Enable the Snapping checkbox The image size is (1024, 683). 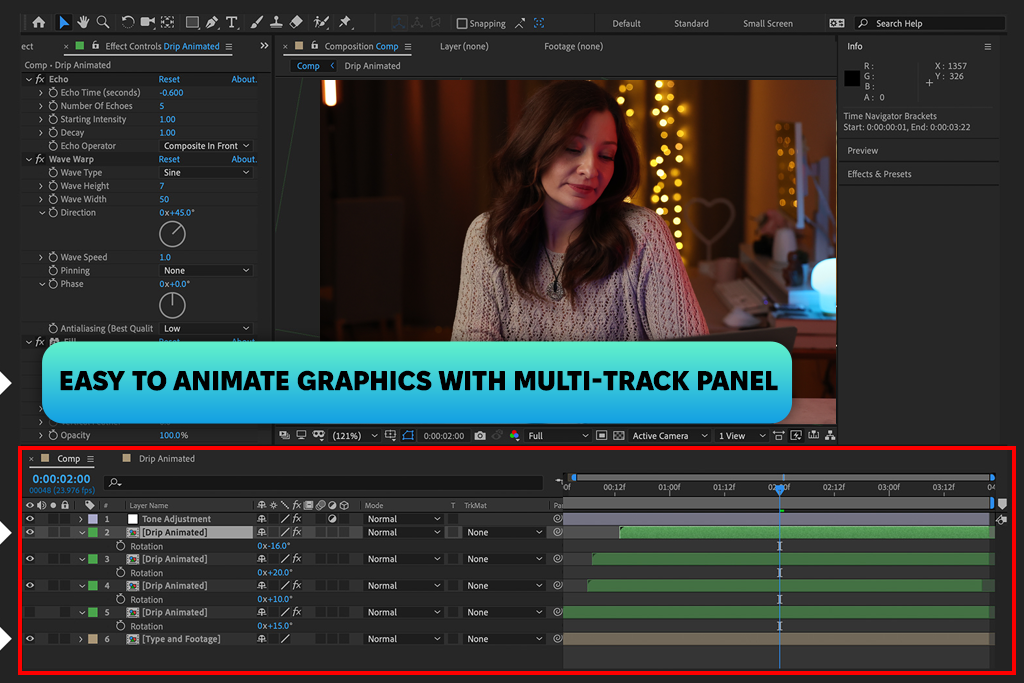[462, 24]
